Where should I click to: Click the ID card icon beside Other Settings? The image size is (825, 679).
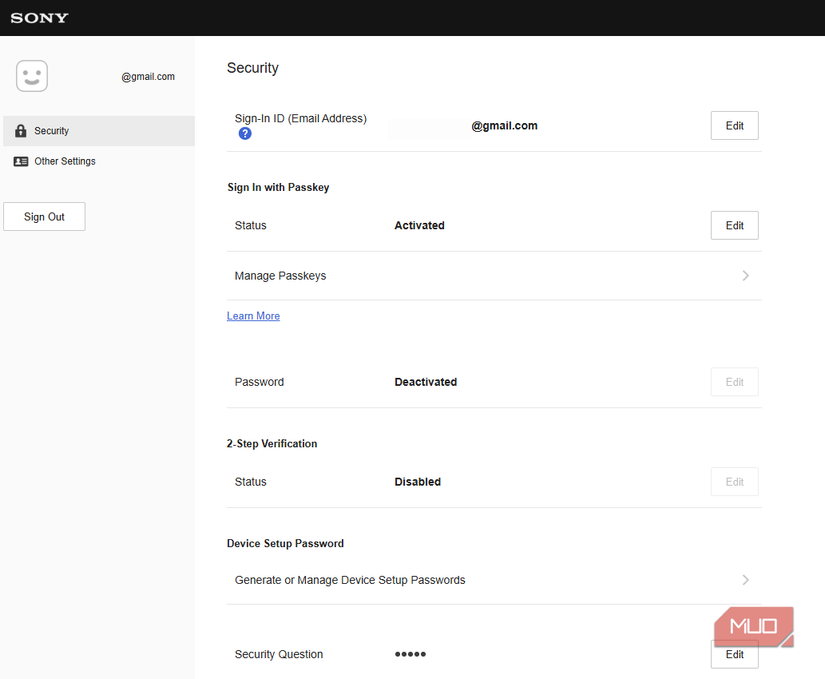[21, 161]
